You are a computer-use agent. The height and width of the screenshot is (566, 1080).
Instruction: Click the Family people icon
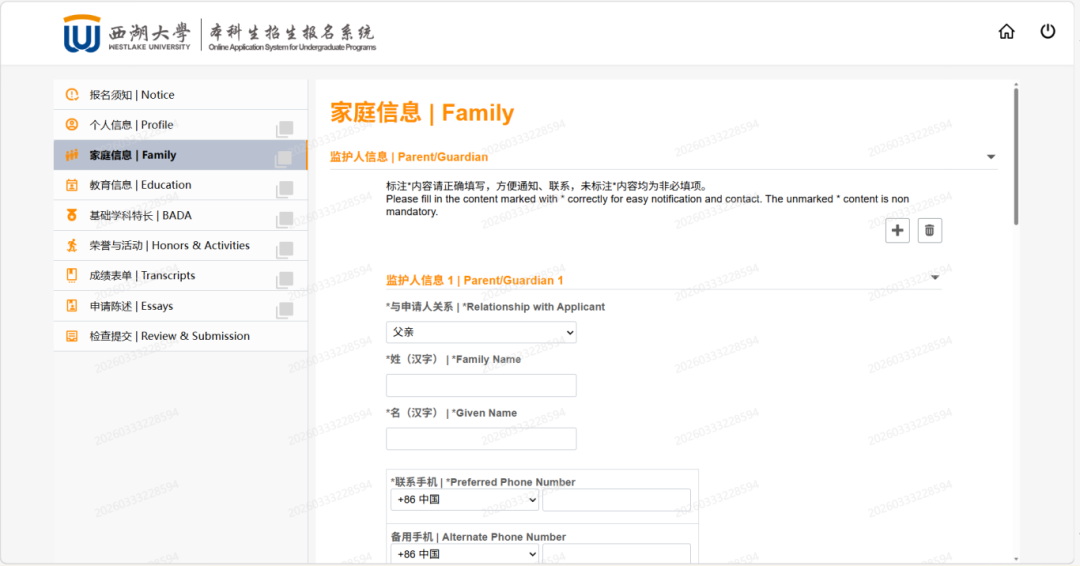pyautogui.click(x=72, y=155)
